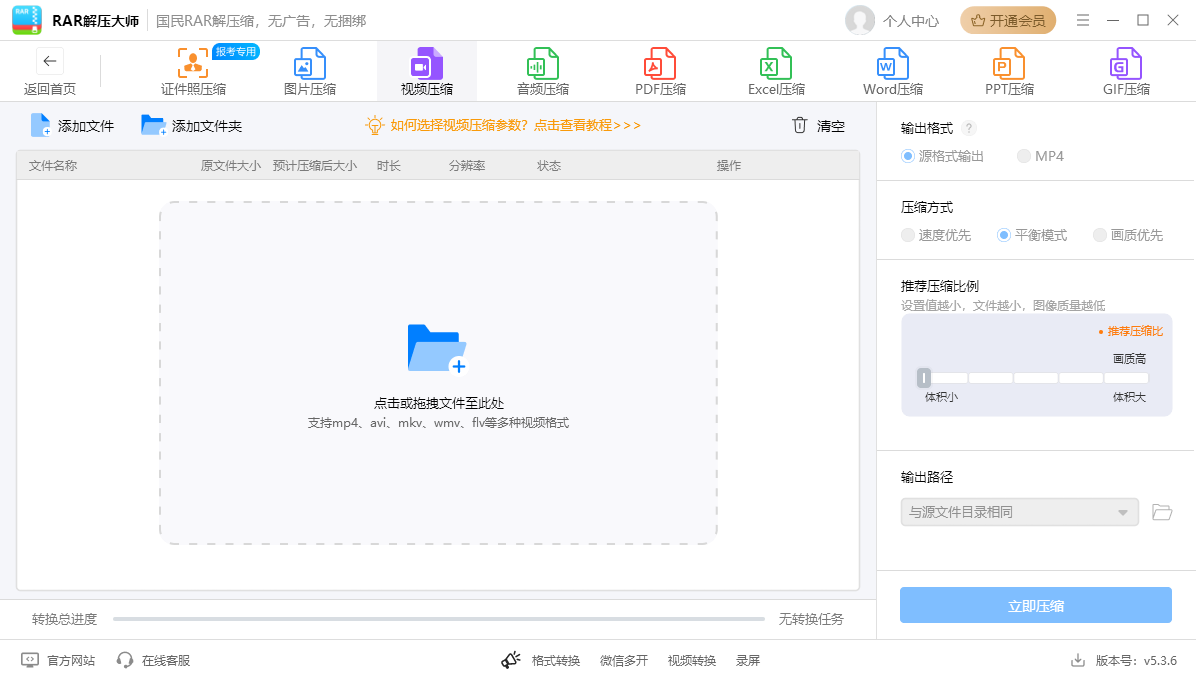Select the video compression tab
Image resolution: width=1196 pixels, height=680 pixels.
point(427,72)
